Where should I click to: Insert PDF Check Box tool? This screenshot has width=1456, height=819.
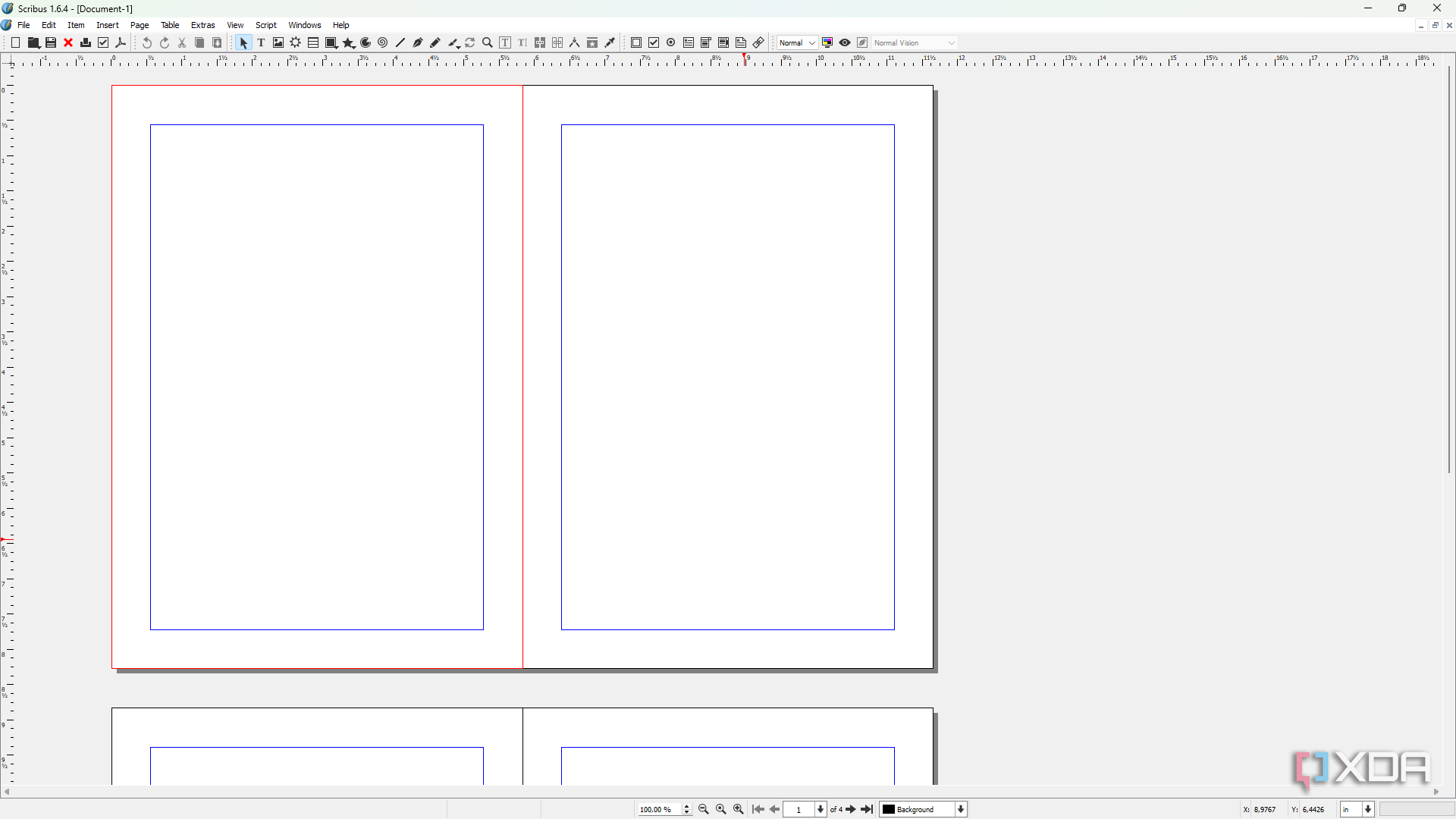[x=654, y=43]
